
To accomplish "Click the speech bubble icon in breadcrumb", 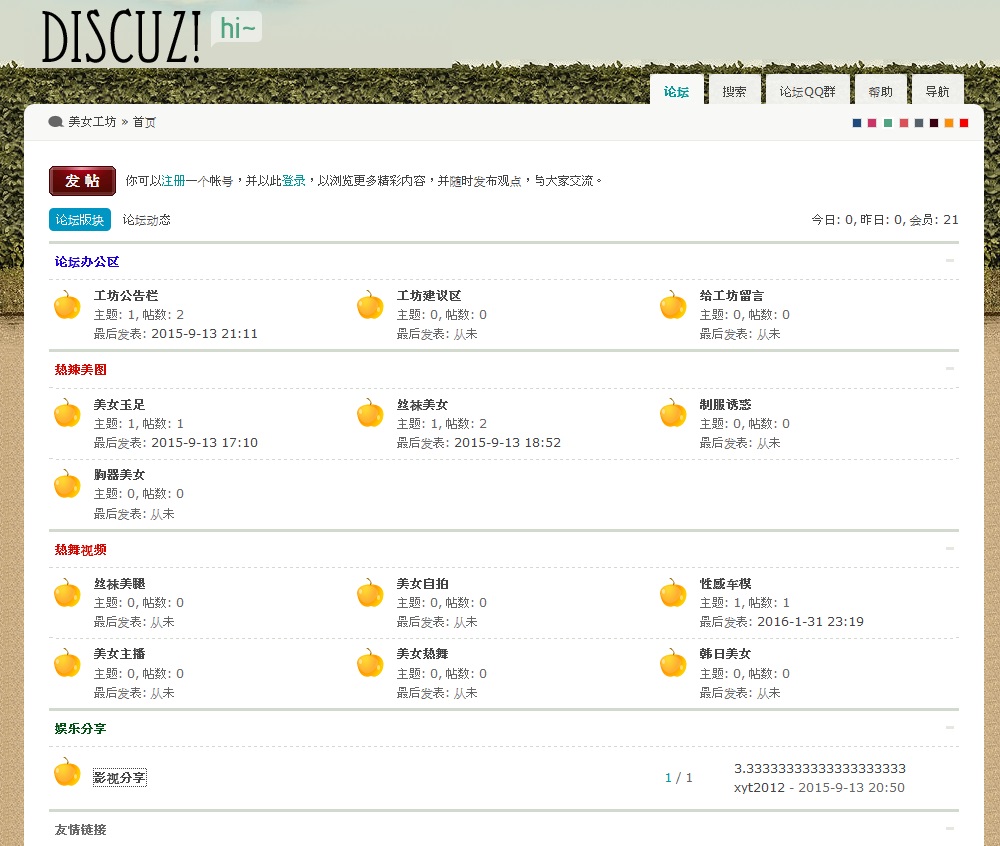I will (56, 122).
